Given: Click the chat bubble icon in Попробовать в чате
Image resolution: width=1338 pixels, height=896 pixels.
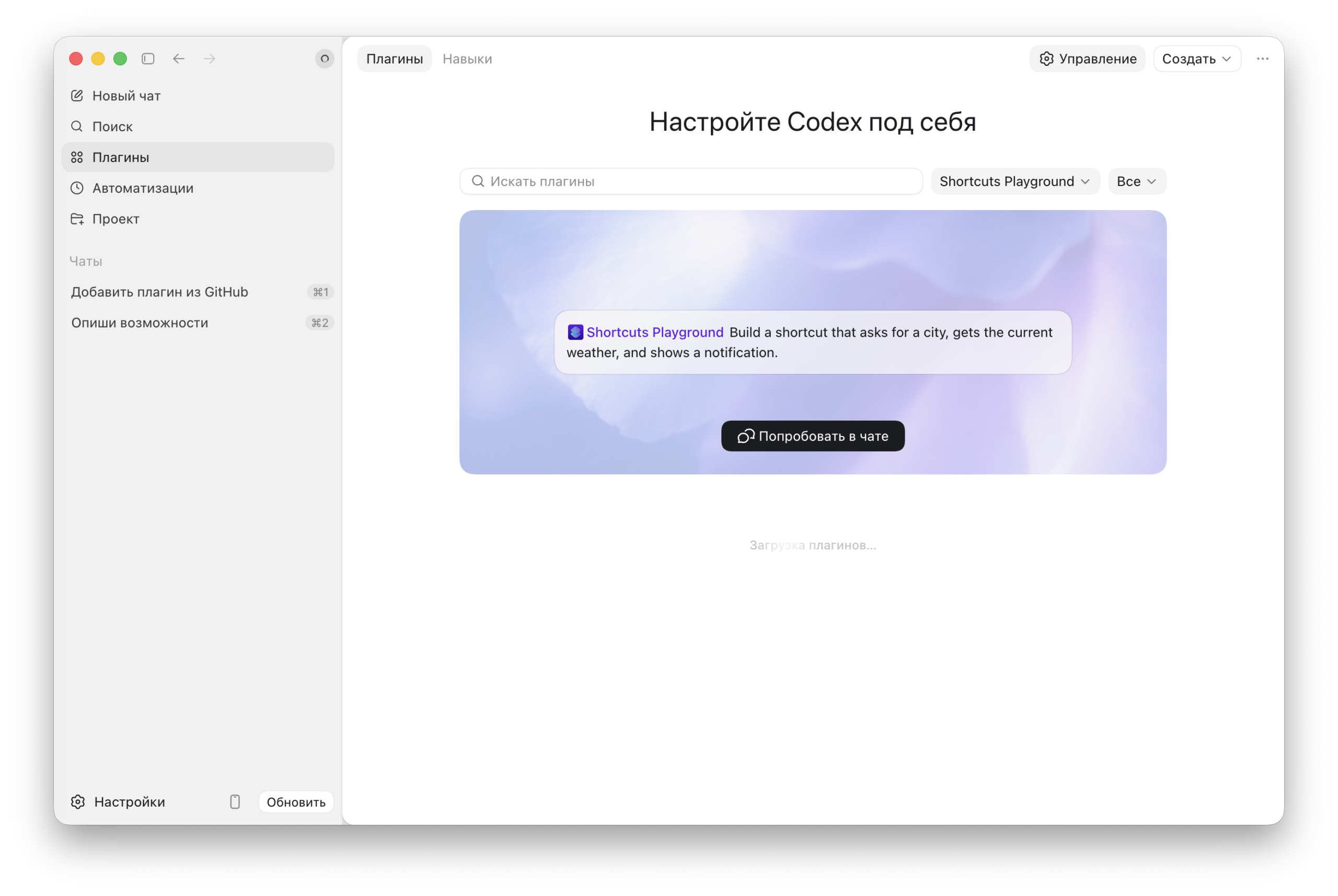Looking at the screenshot, I should [x=745, y=436].
